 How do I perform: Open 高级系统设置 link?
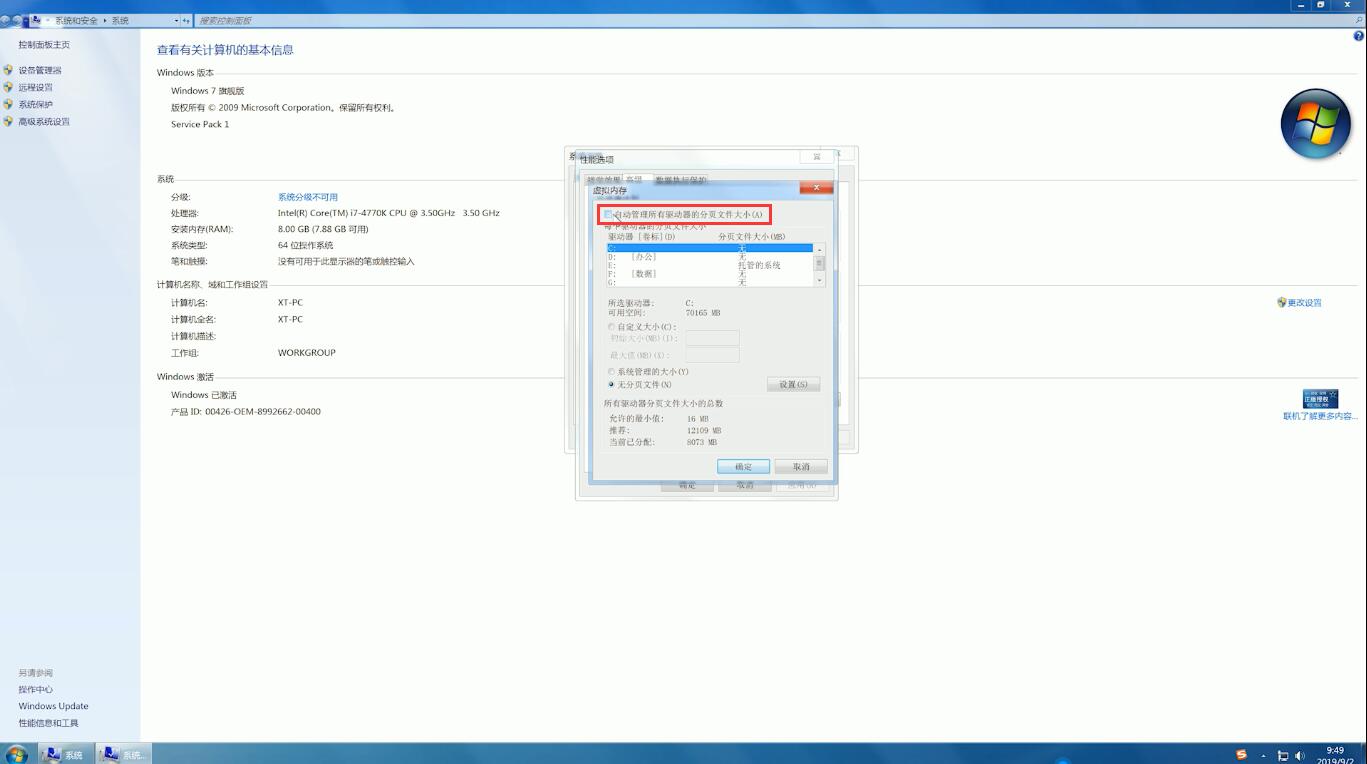(44, 121)
